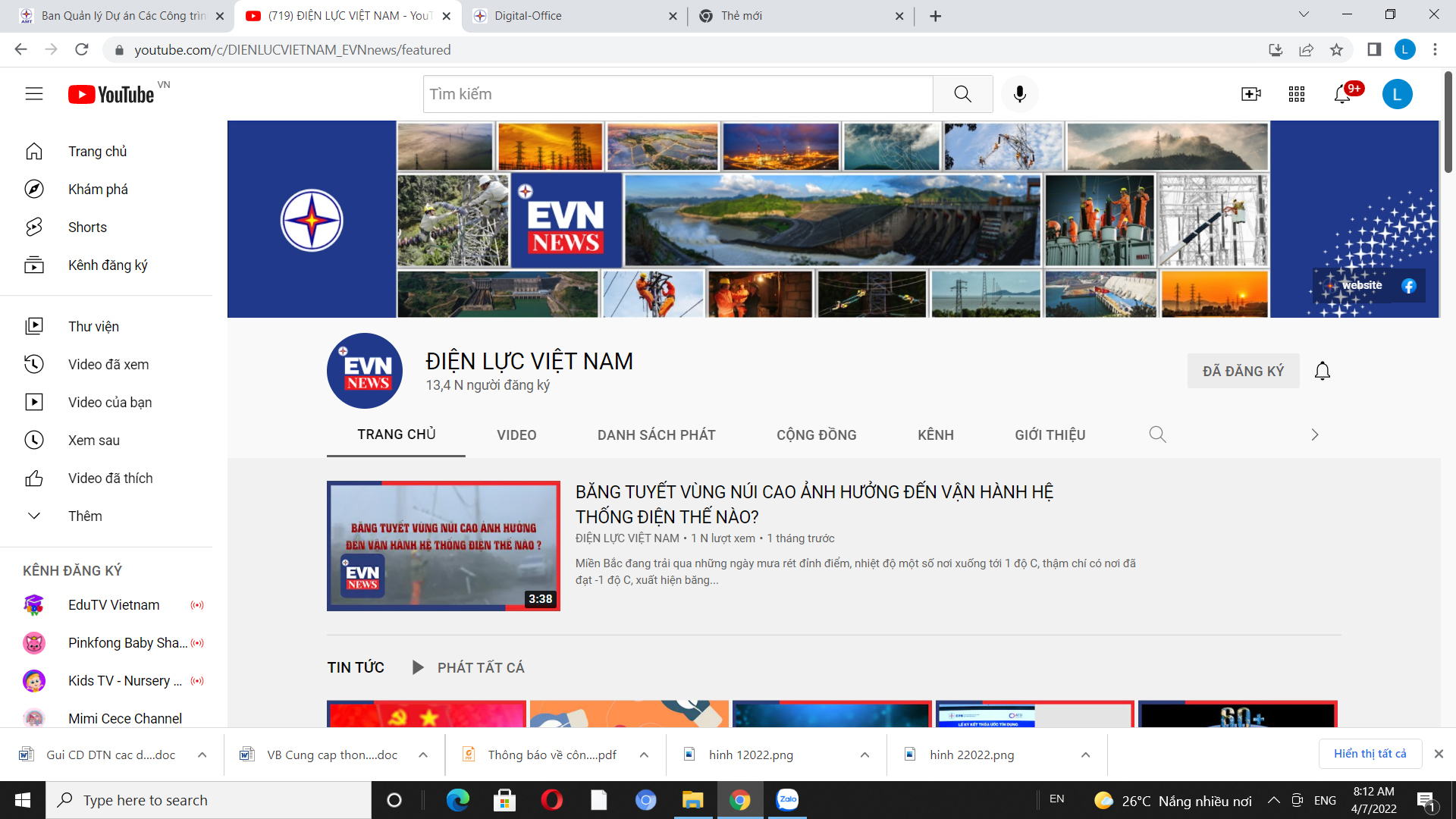1456x819 pixels.
Task: Click the search magnifier button
Action: (x=962, y=94)
